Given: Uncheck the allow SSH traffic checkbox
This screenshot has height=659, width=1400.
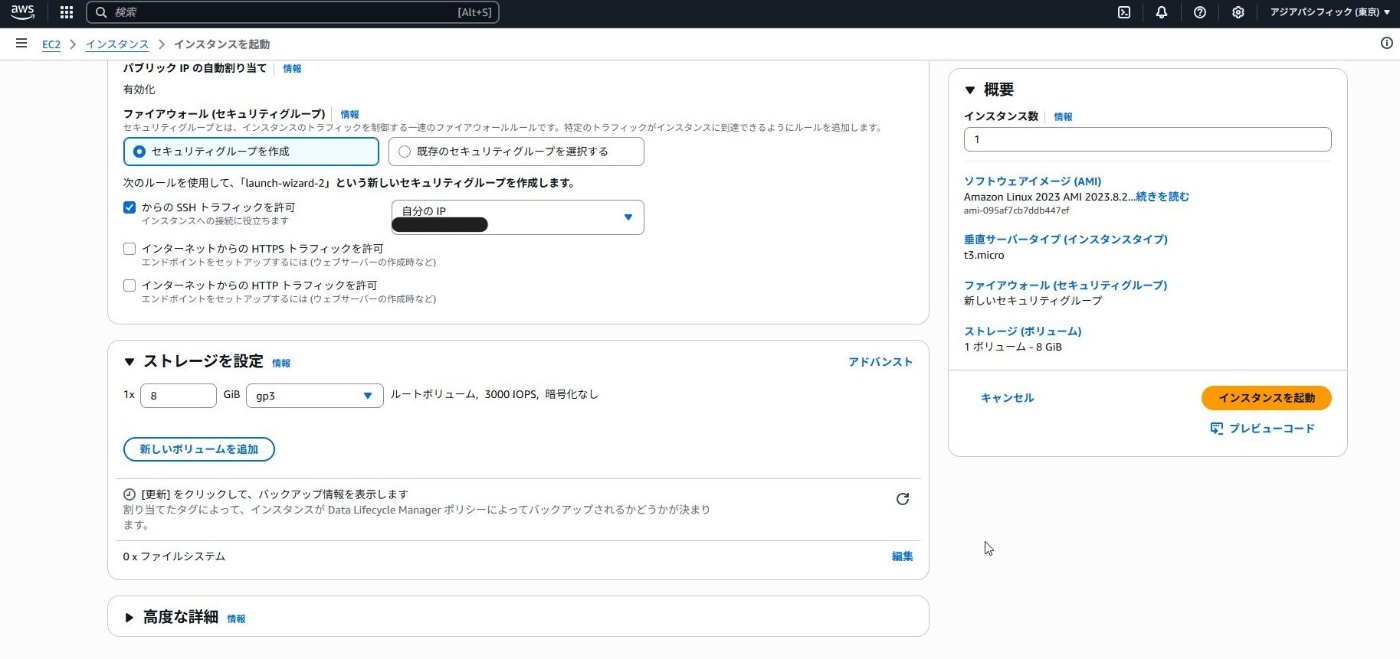Looking at the screenshot, I should [x=129, y=207].
